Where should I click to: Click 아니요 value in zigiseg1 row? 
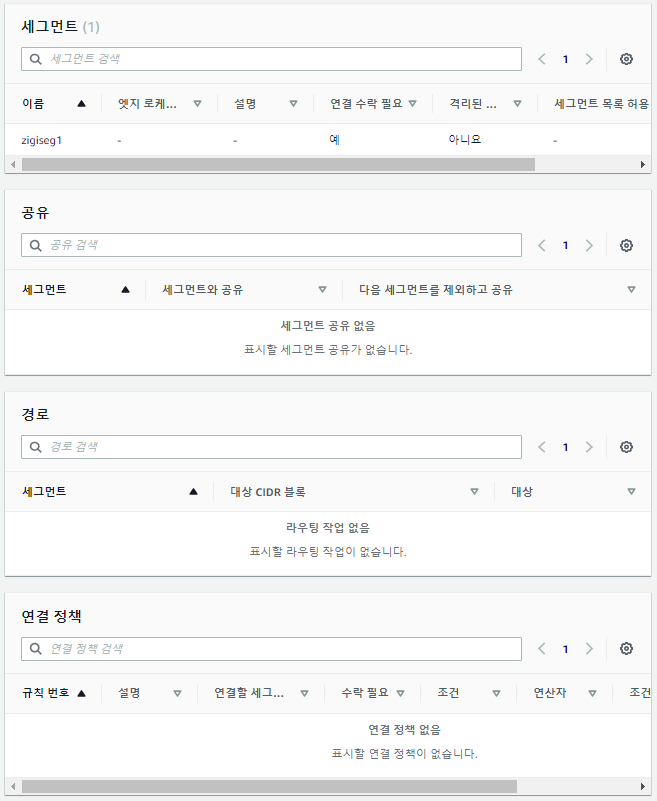(465, 139)
